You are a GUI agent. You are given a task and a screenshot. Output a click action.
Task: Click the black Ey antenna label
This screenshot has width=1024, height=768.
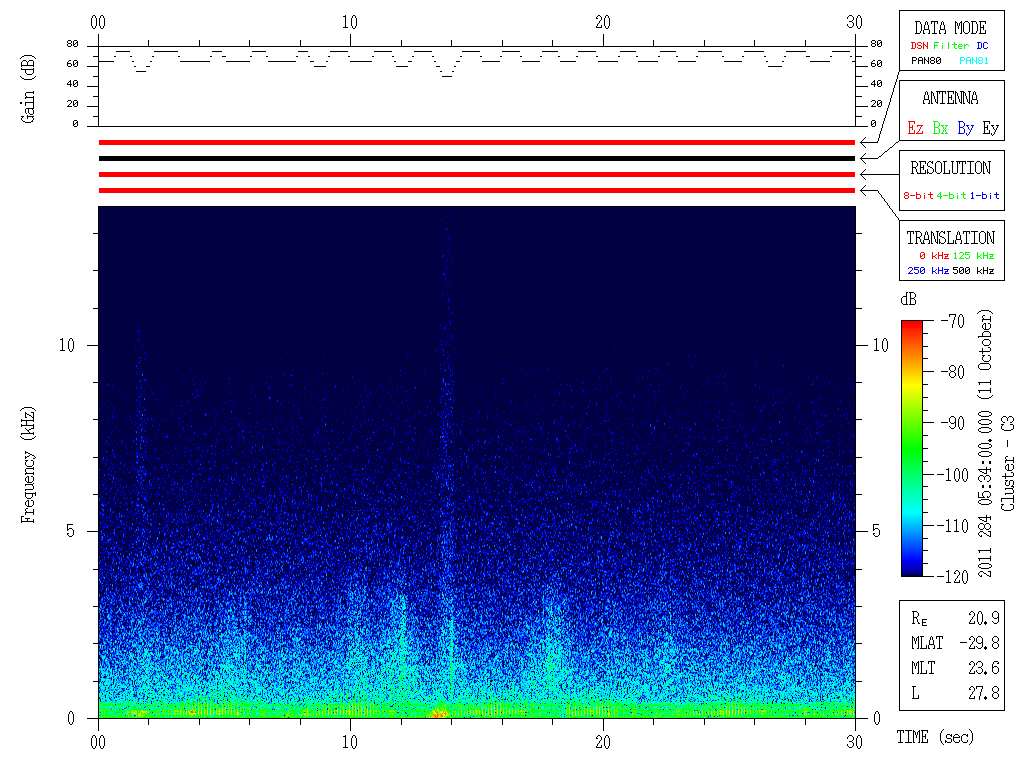tap(991, 129)
